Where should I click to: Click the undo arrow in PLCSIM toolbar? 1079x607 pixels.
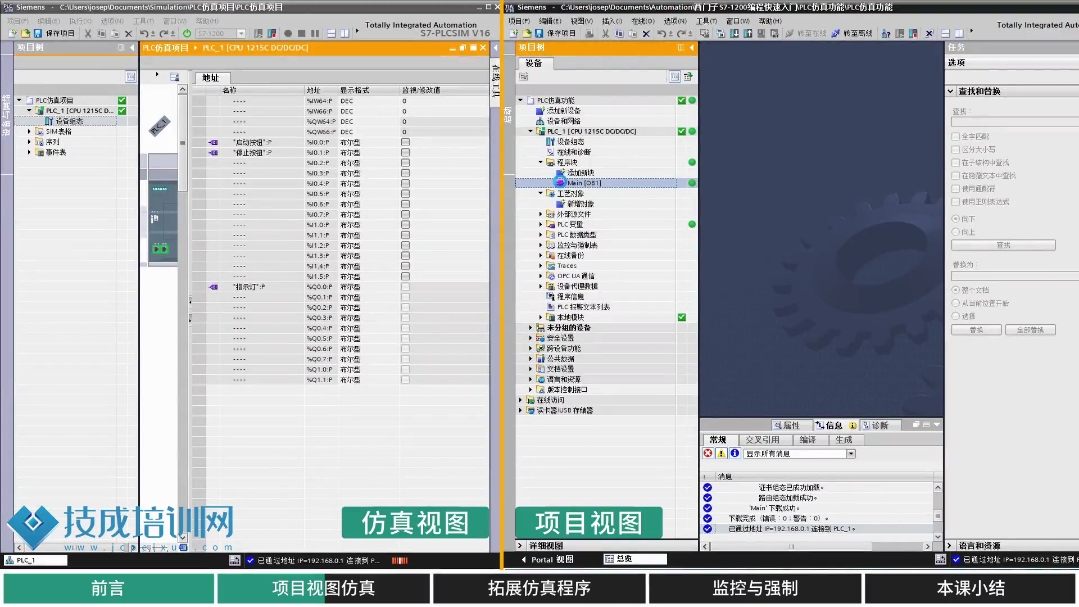pyautogui.click(x=144, y=33)
